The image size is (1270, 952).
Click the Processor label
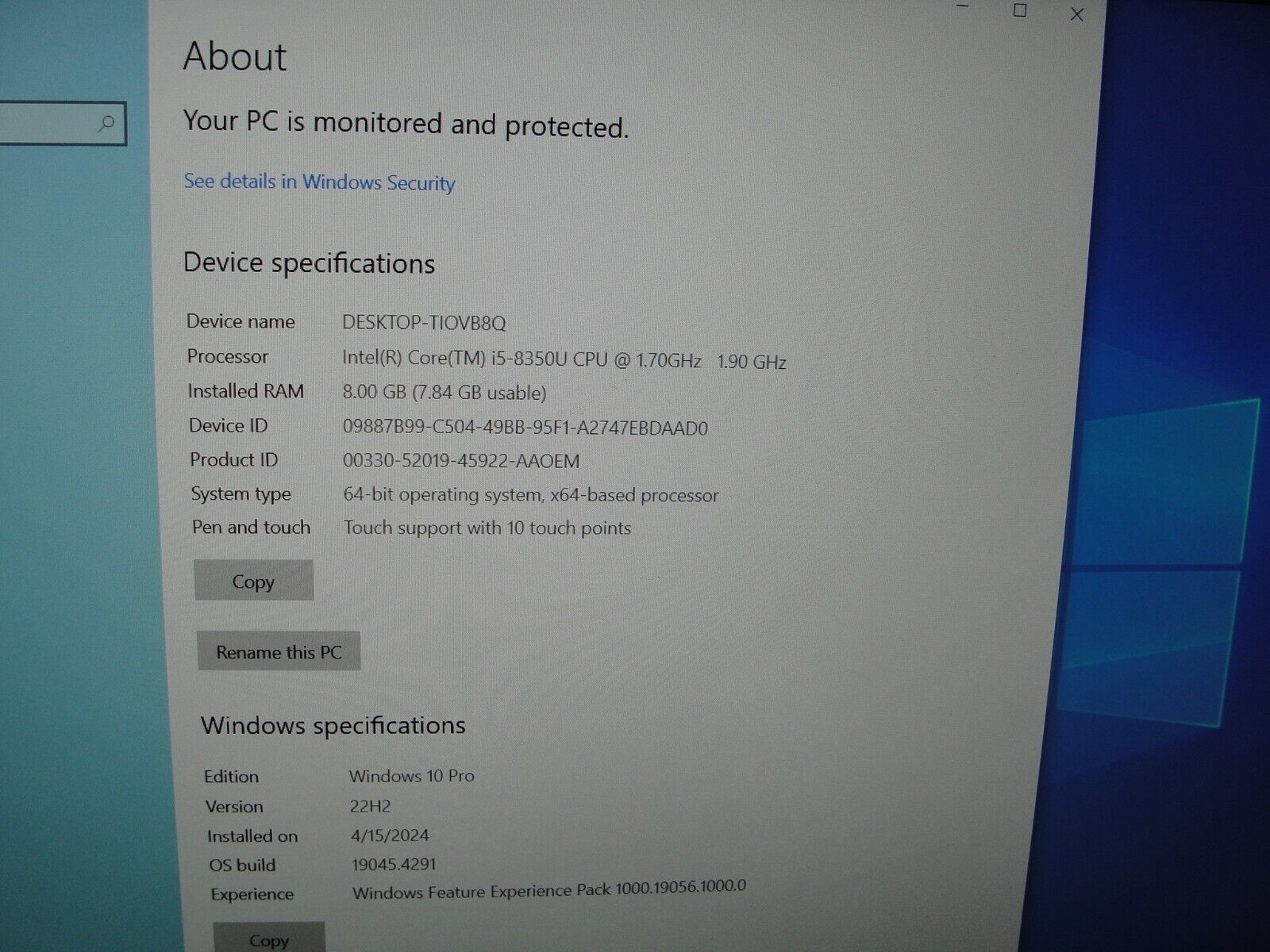[x=228, y=357]
